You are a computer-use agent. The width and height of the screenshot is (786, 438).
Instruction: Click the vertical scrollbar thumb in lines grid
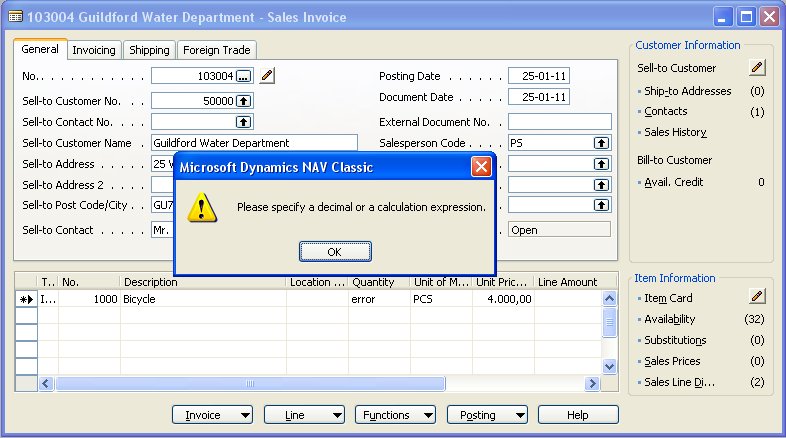click(610, 322)
